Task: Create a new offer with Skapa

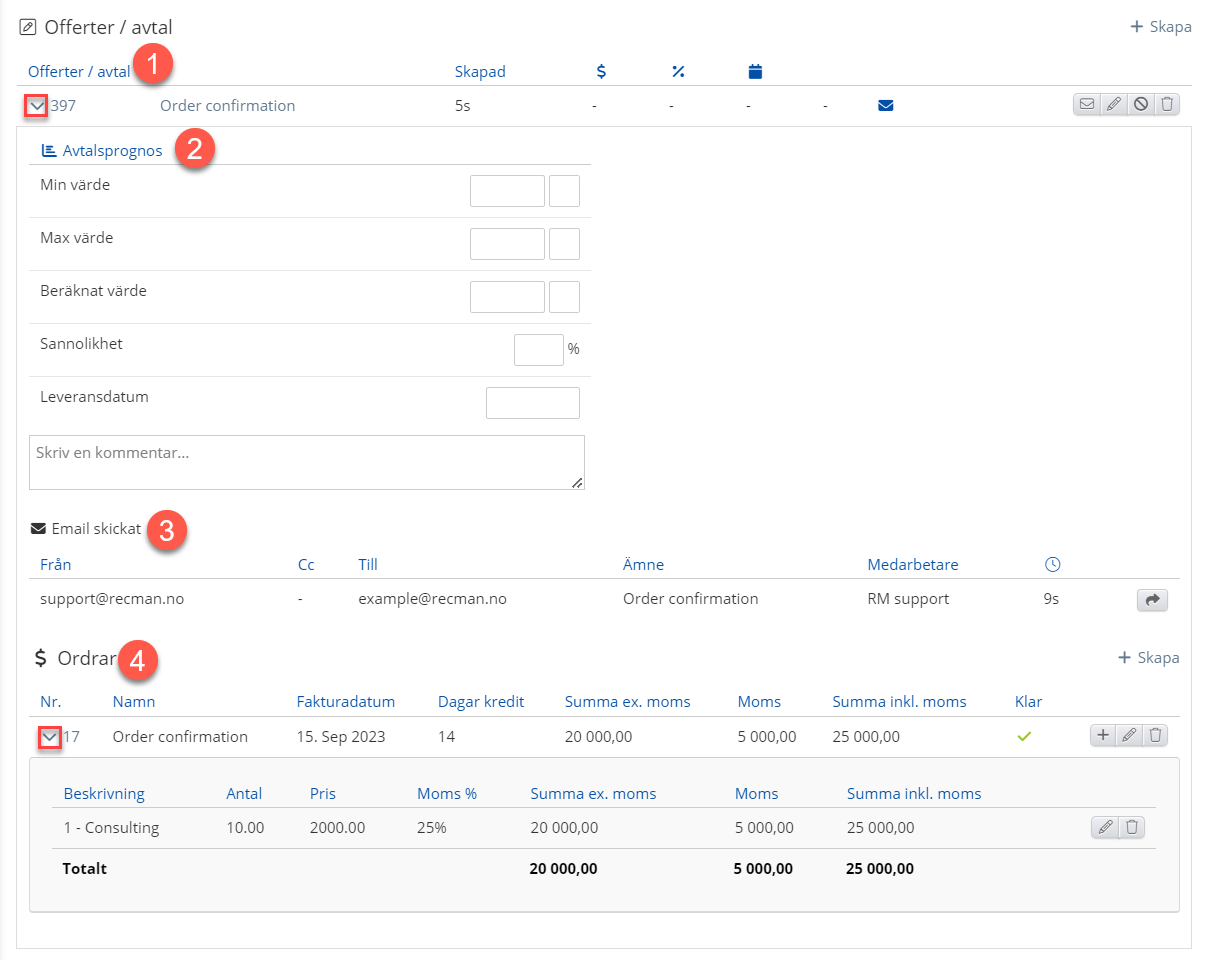Action: coord(1160,27)
